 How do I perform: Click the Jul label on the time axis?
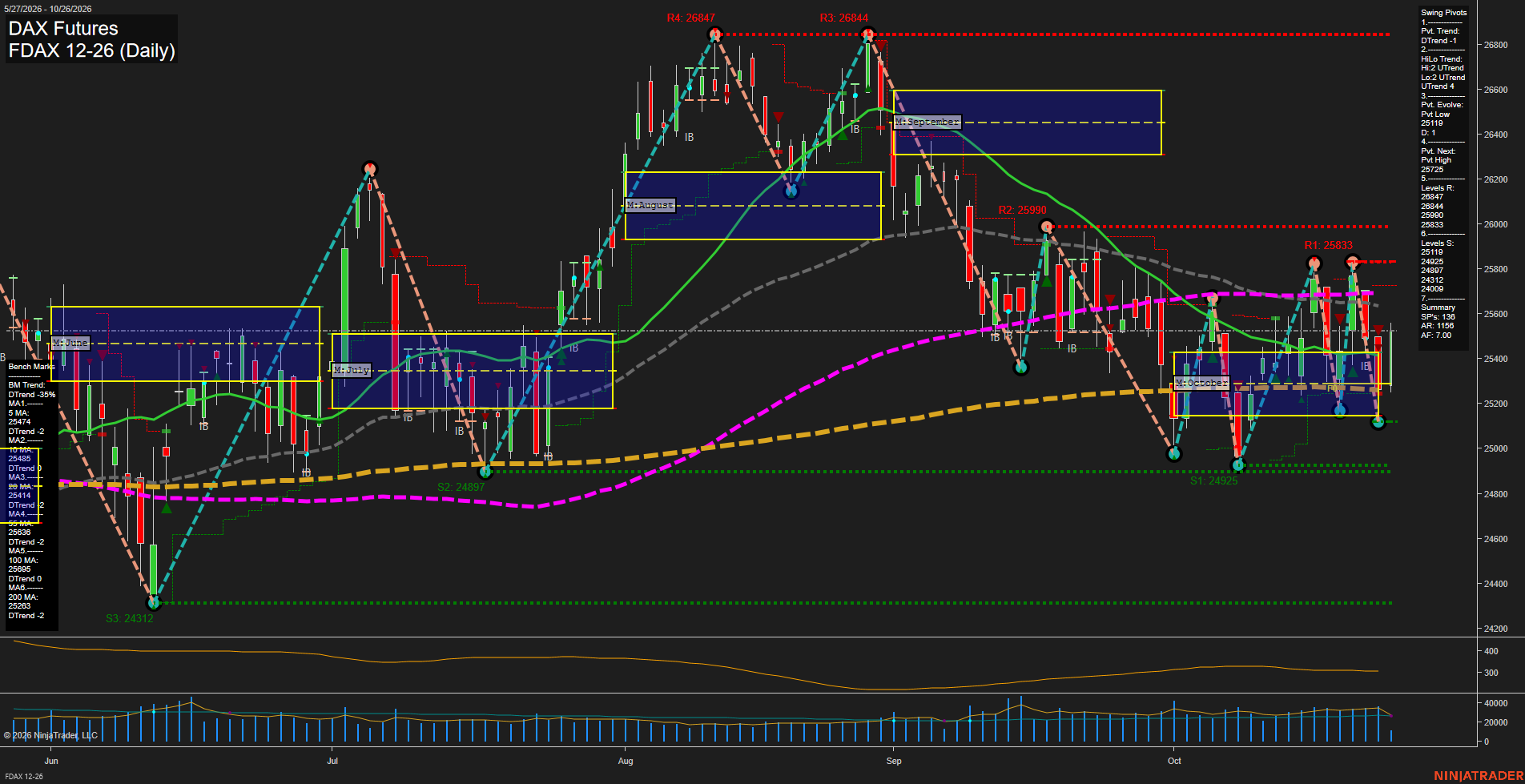click(x=332, y=761)
